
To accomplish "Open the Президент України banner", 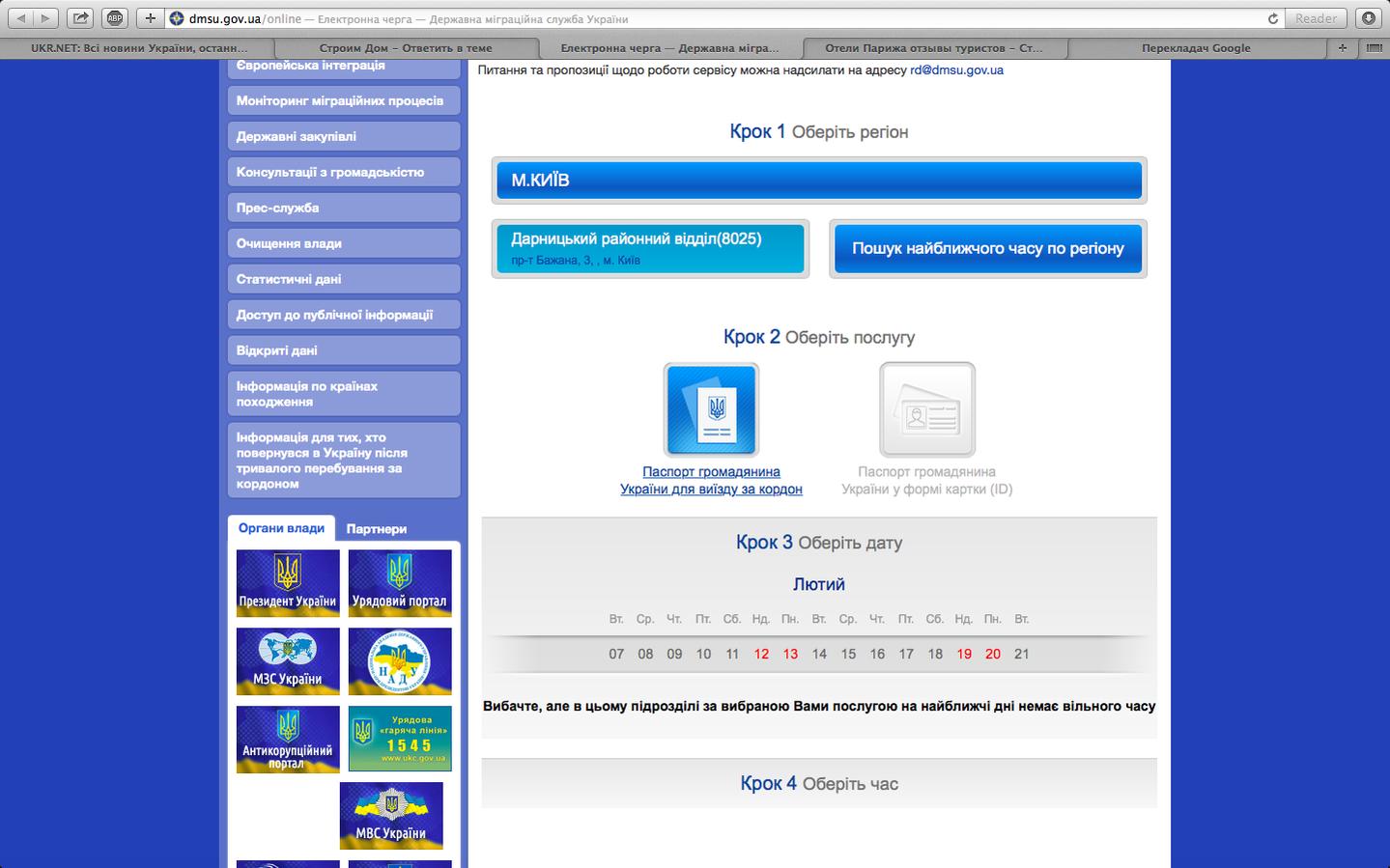I will point(288,583).
